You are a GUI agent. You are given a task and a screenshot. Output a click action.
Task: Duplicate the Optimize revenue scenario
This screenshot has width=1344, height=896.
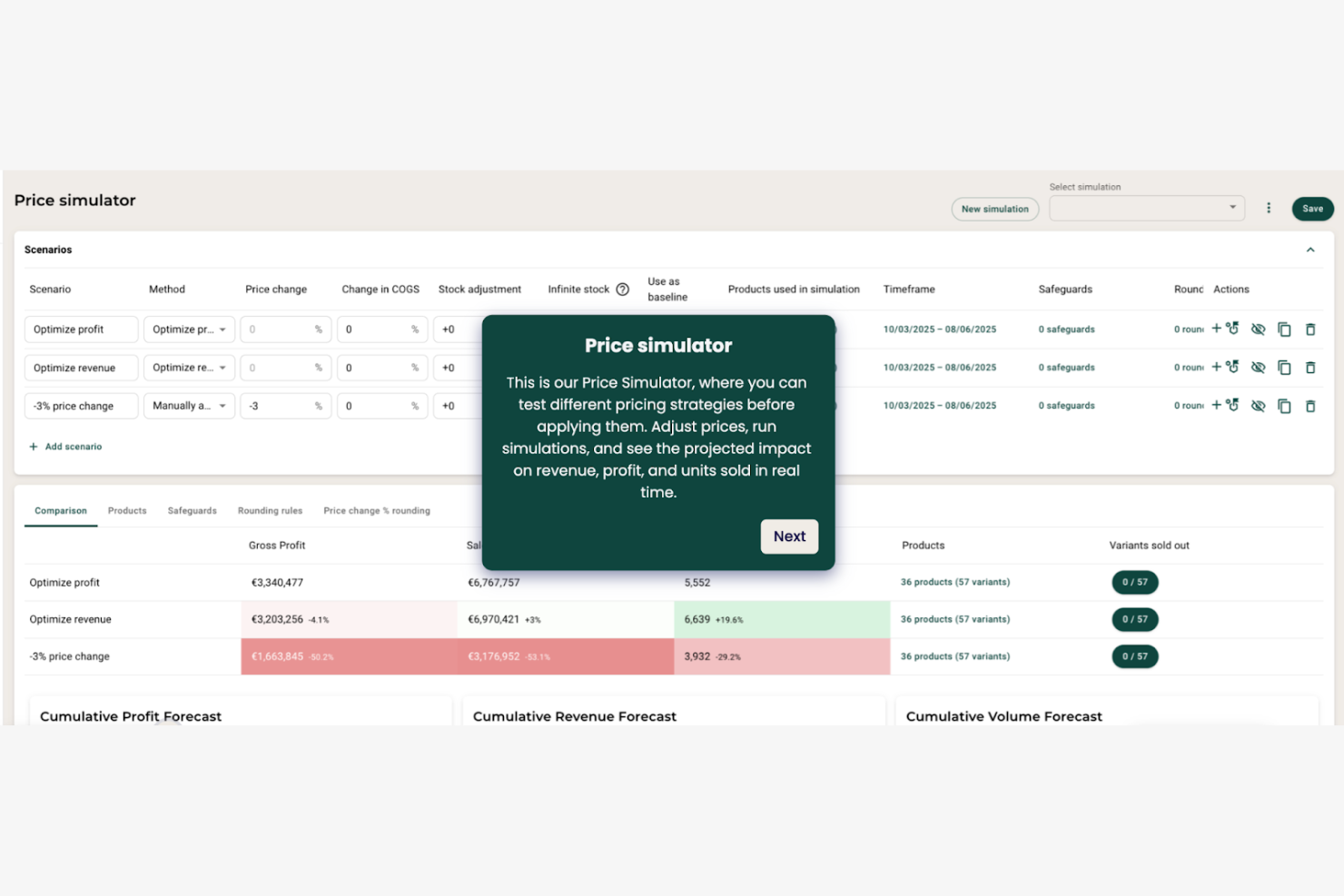tap(1285, 368)
